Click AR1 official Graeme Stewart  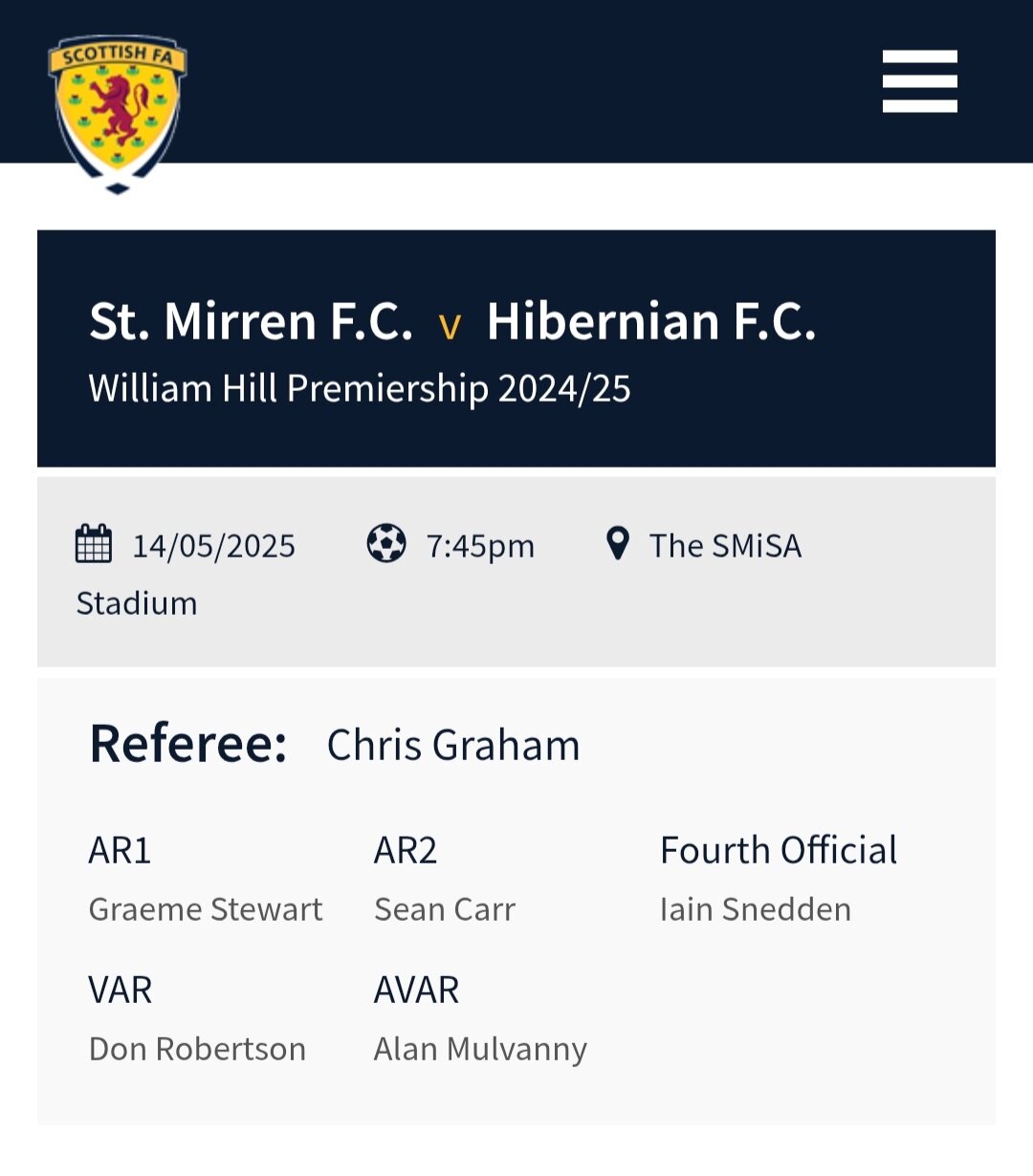click(x=206, y=909)
